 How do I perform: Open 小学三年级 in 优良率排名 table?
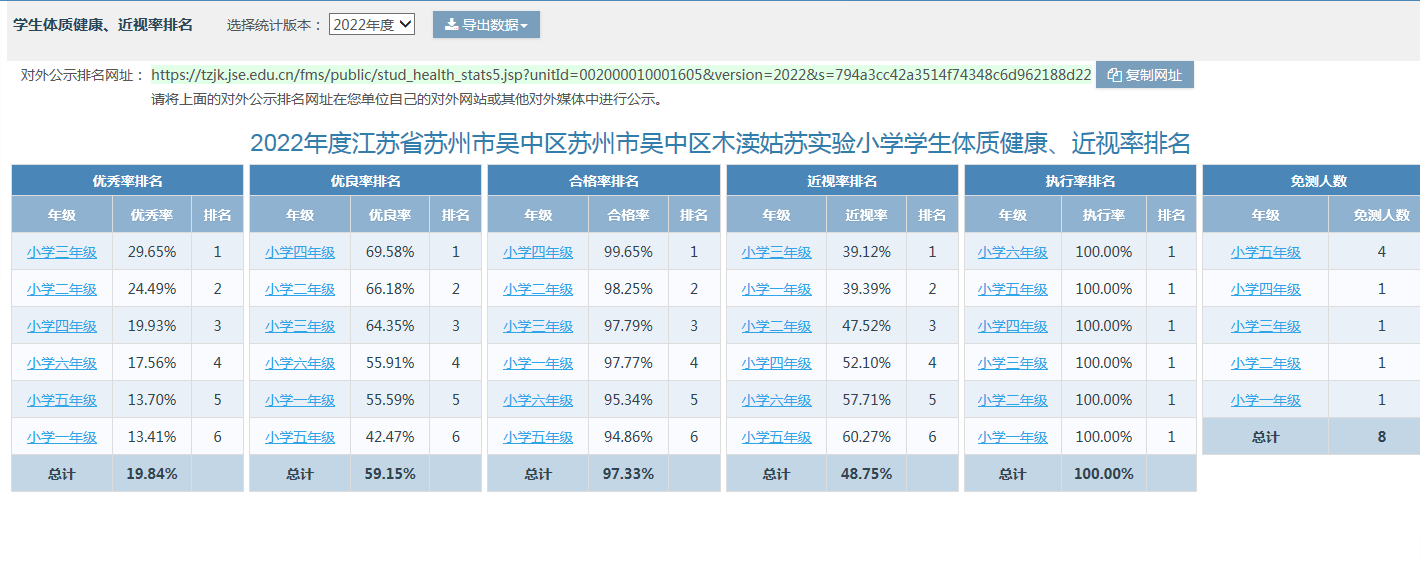(x=300, y=326)
